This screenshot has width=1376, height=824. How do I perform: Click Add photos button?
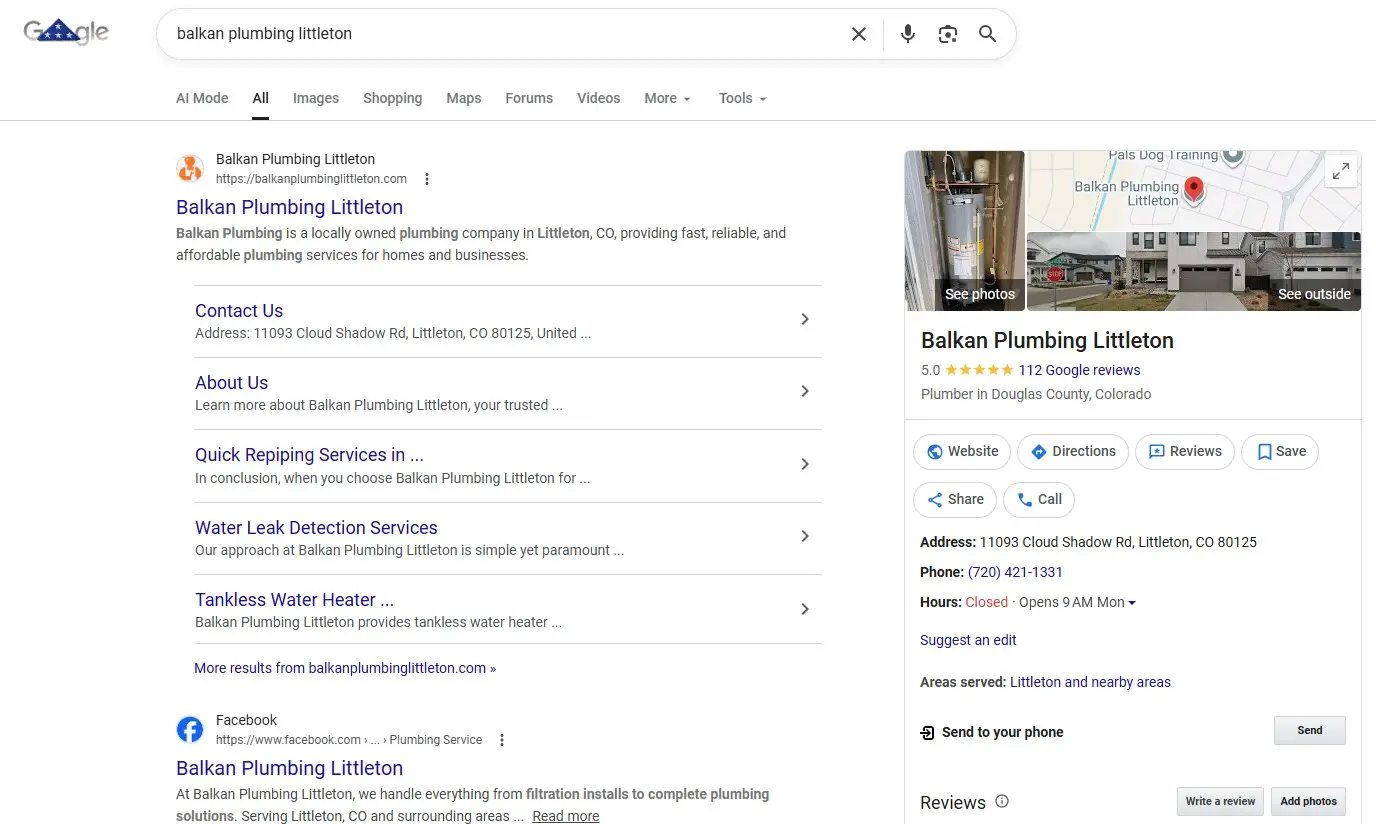(x=1308, y=802)
